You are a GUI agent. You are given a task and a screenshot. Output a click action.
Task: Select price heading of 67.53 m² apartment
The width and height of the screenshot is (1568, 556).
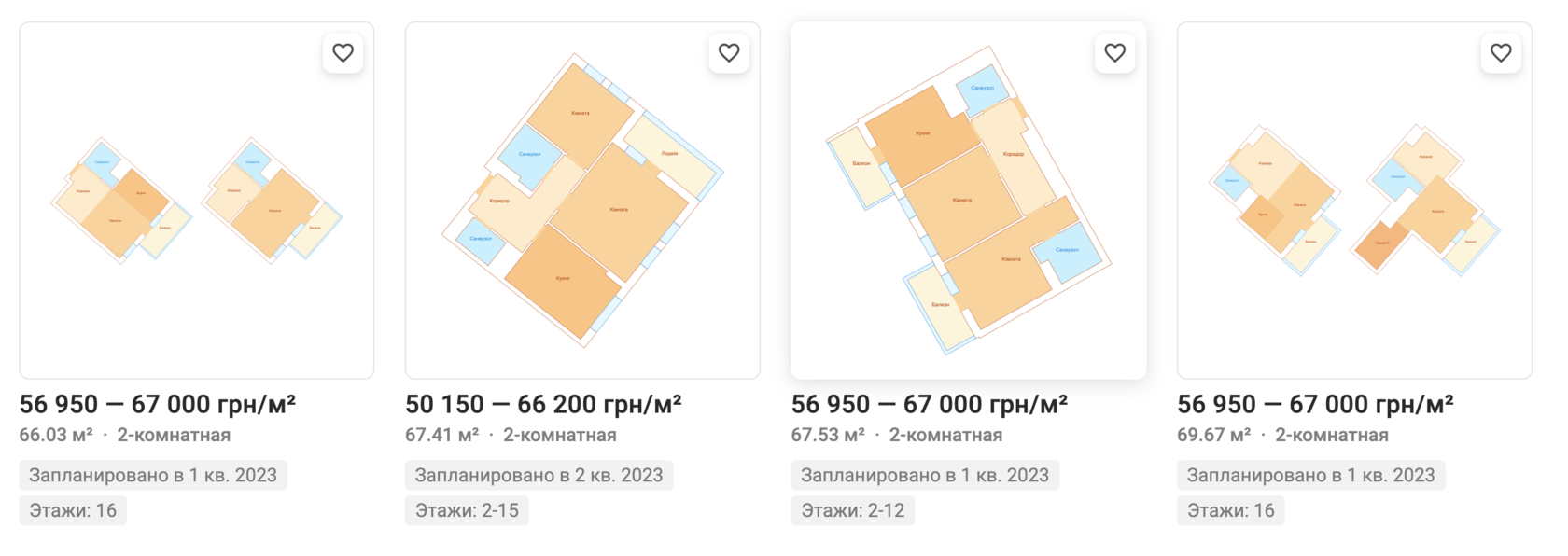pyautogui.click(x=929, y=404)
